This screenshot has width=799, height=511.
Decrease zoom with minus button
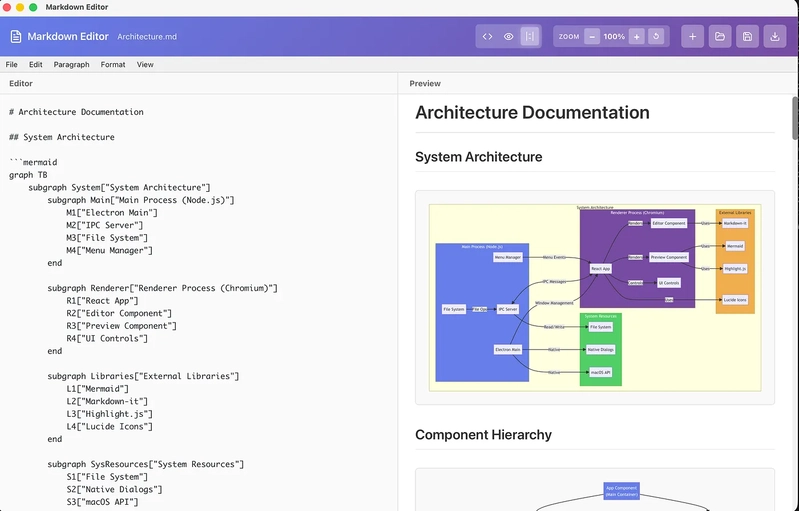[x=592, y=37]
